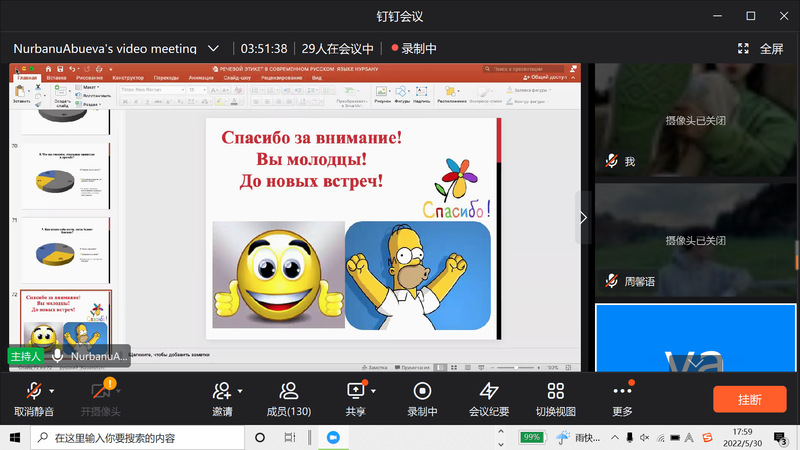Click the undo arrow in PowerPoint title bar
Image resolution: width=800 pixels, height=450 pixels.
[72, 69]
